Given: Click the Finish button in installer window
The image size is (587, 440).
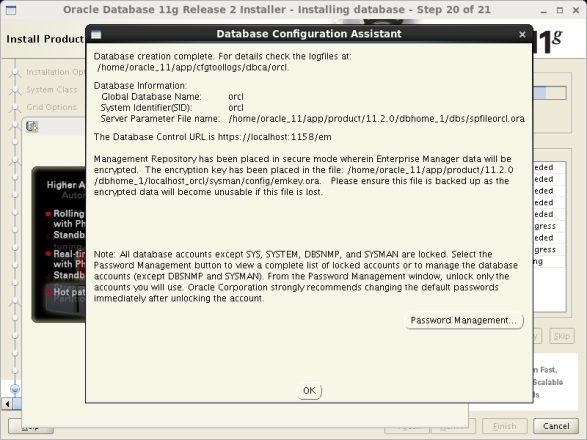Looking at the screenshot, I should click(504, 426).
